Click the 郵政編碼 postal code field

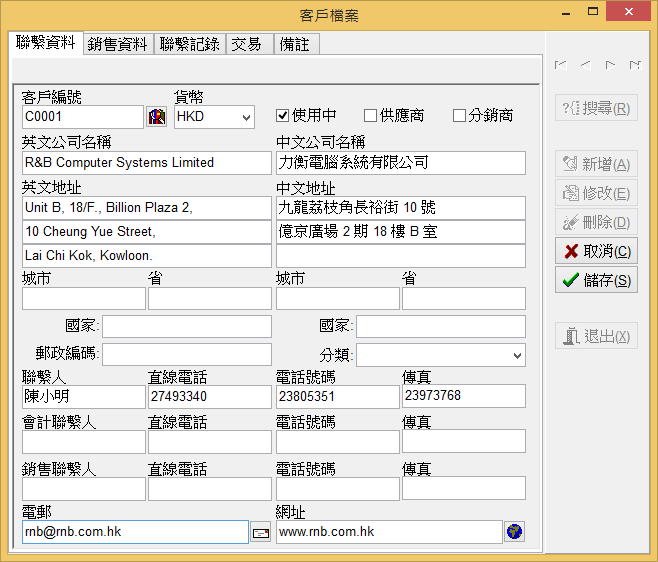coord(187,355)
